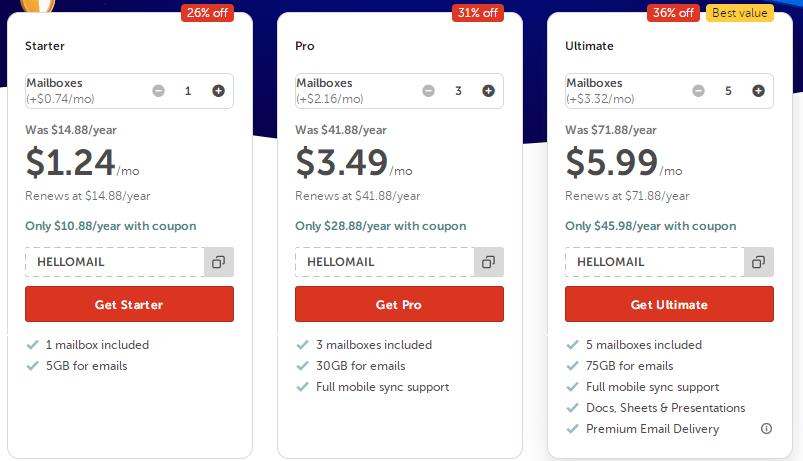Screen dimensions: 803x461
Task: Select the Starter coupon code field
Action: coord(114,262)
